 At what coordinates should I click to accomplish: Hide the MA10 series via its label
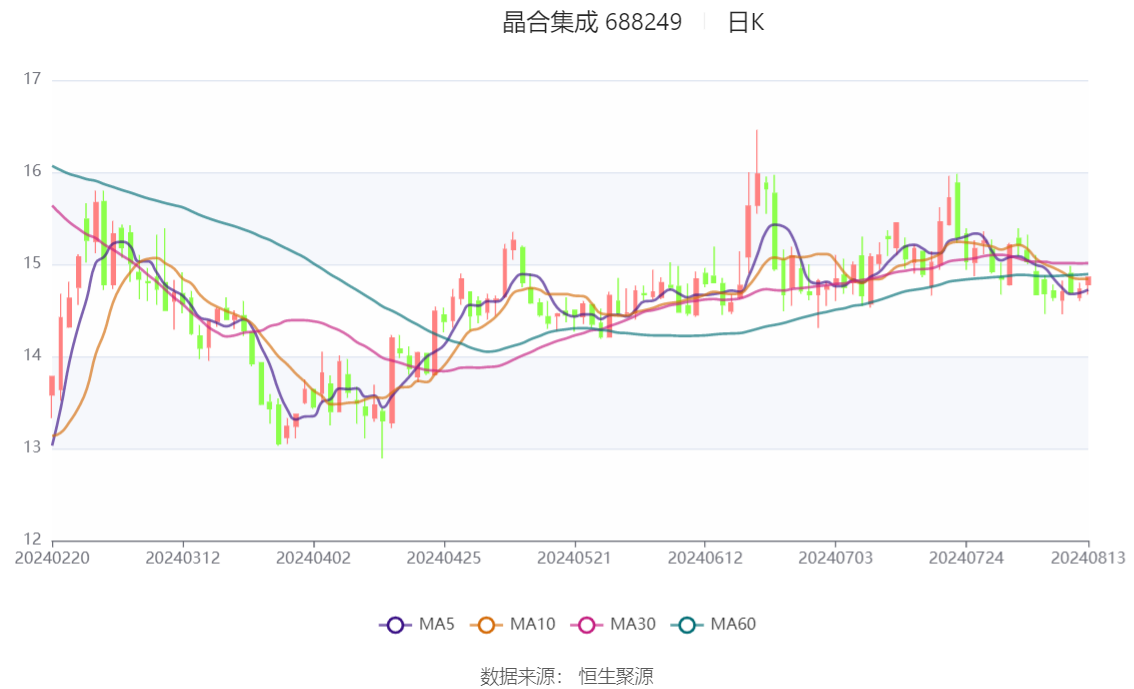(x=532, y=624)
